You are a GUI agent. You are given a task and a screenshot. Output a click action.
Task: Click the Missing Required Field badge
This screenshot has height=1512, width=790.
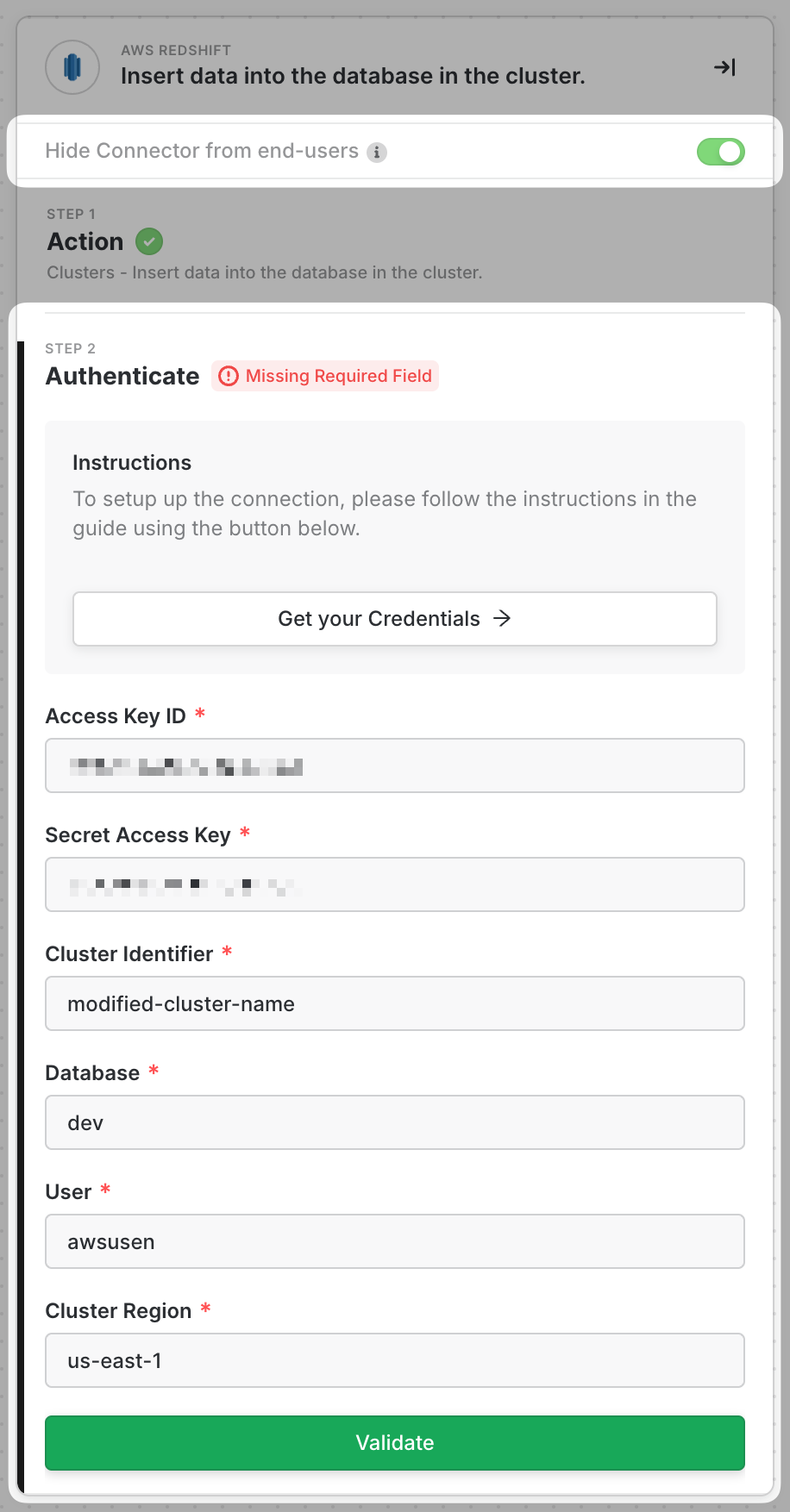(x=338, y=377)
